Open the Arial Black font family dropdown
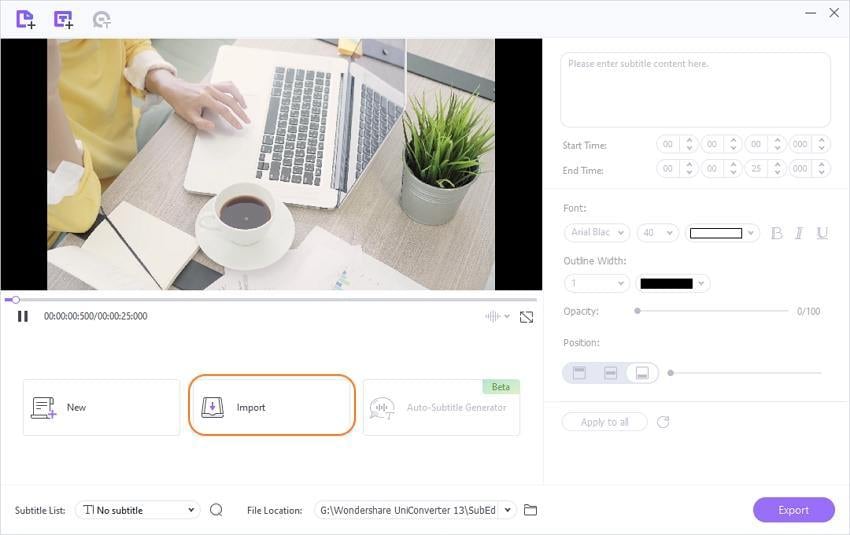Image resolution: width=850 pixels, height=535 pixels. pyautogui.click(x=597, y=233)
